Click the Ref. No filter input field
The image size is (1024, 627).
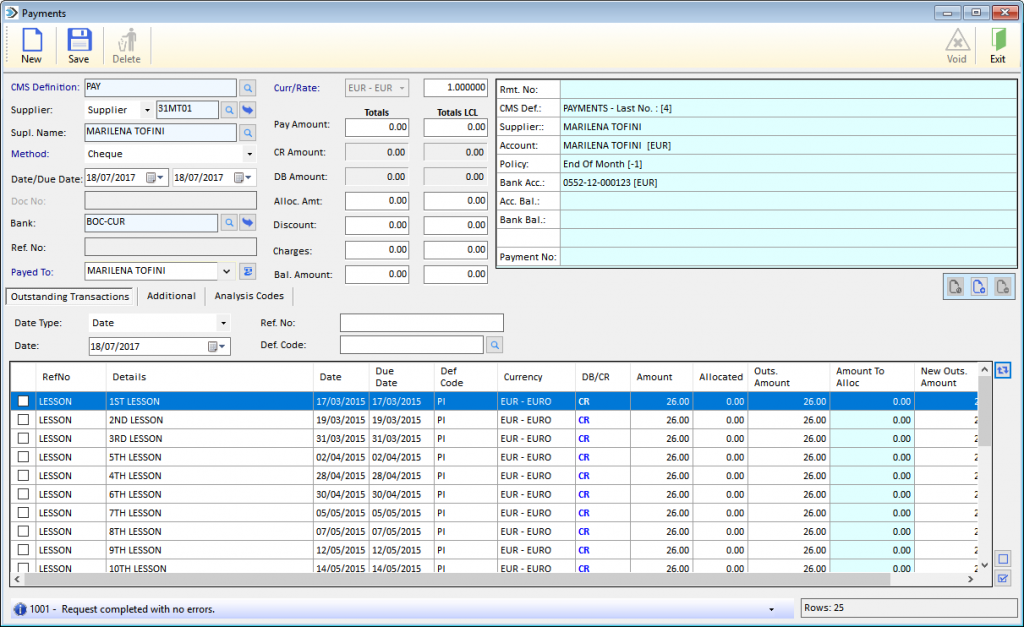[x=421, y=323]
